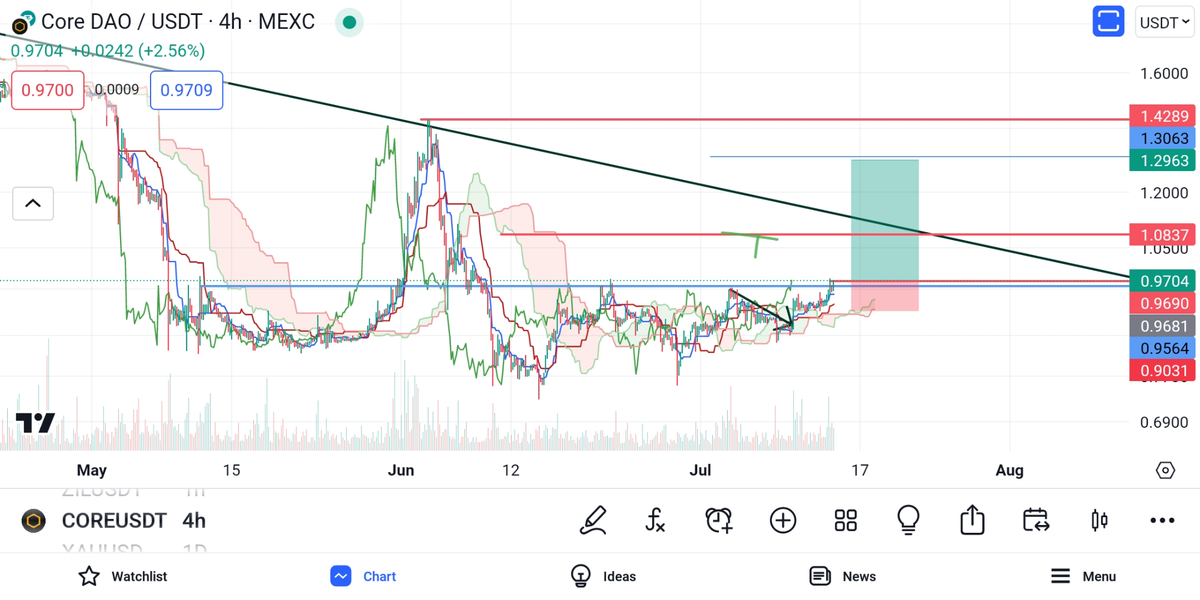
Task: Open the indicators fx menu
Action: pos(655,520)
